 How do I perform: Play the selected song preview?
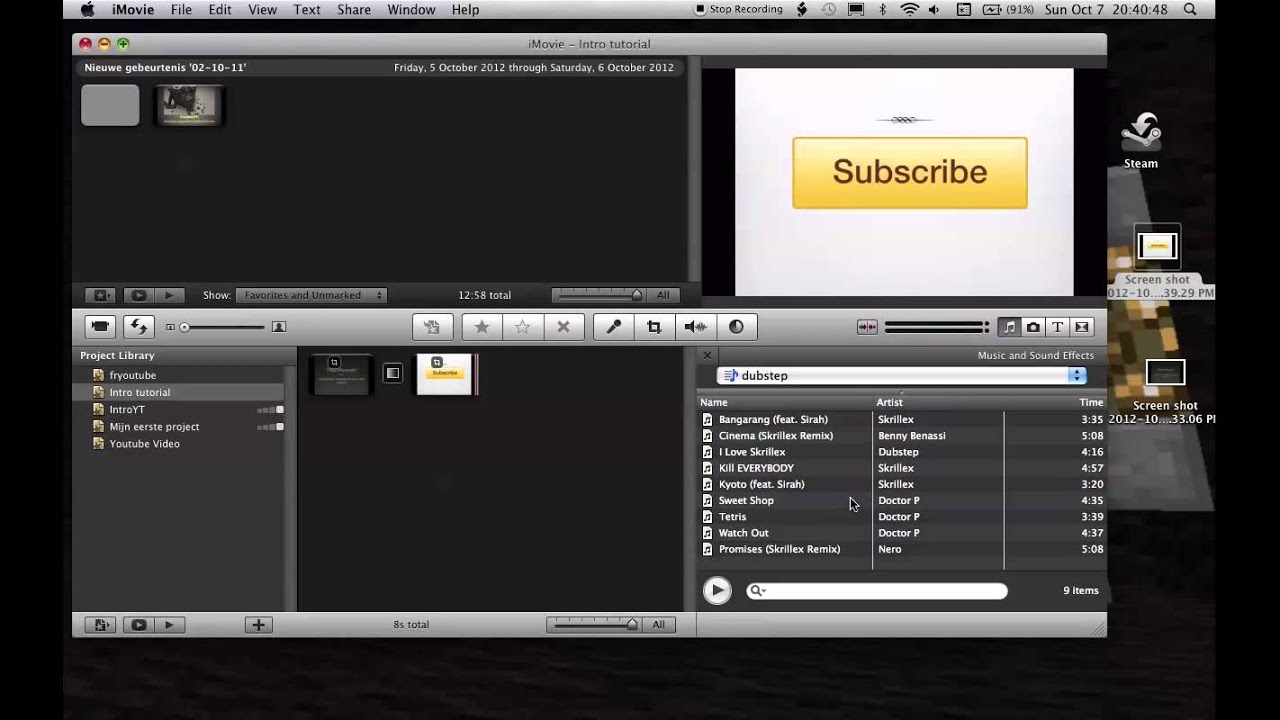tap(716, 591)
